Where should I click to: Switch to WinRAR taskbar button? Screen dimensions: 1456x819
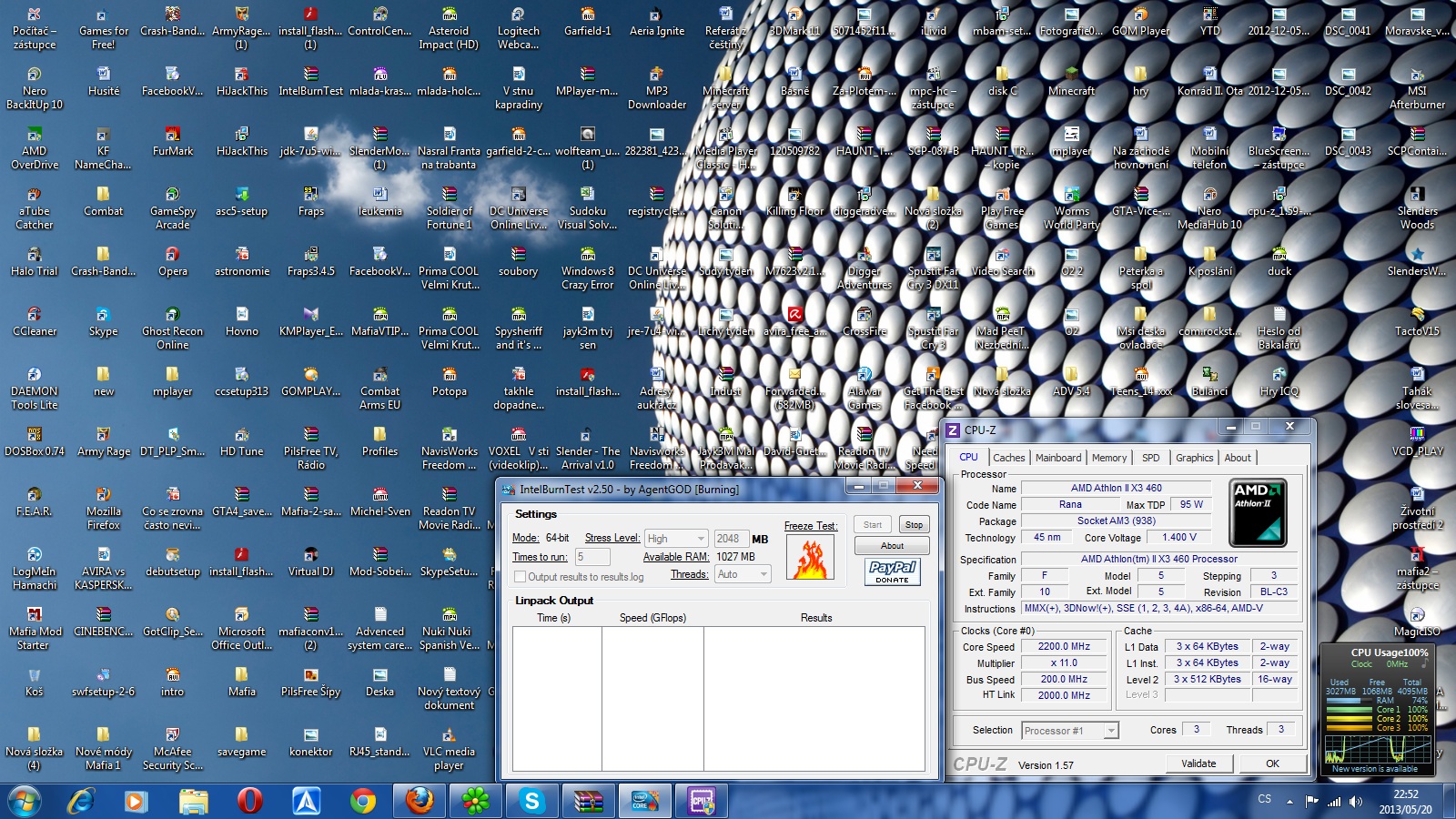589,801
